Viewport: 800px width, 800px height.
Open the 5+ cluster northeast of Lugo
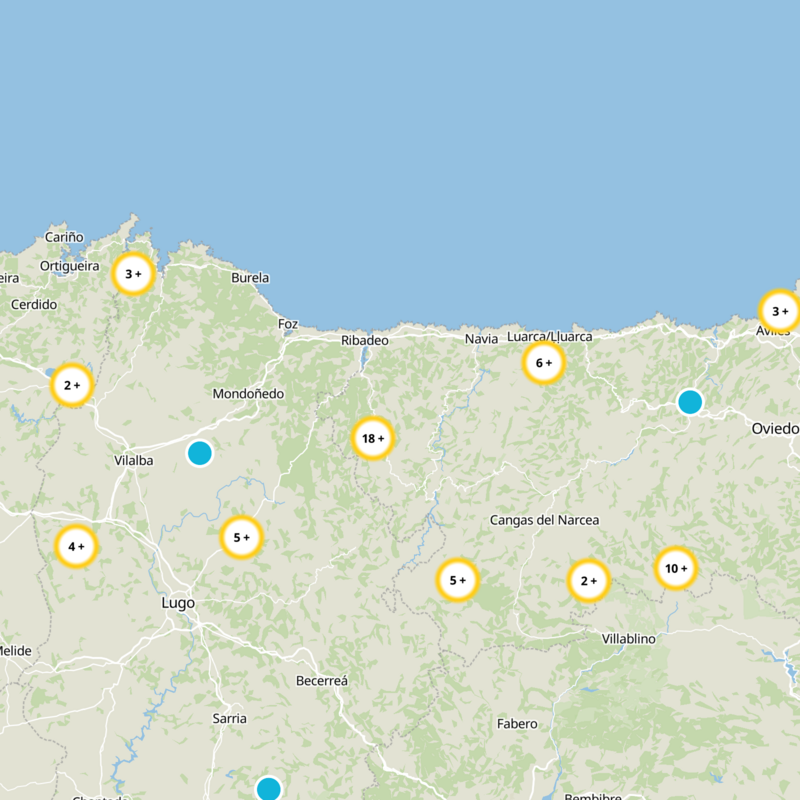[241, 537]
